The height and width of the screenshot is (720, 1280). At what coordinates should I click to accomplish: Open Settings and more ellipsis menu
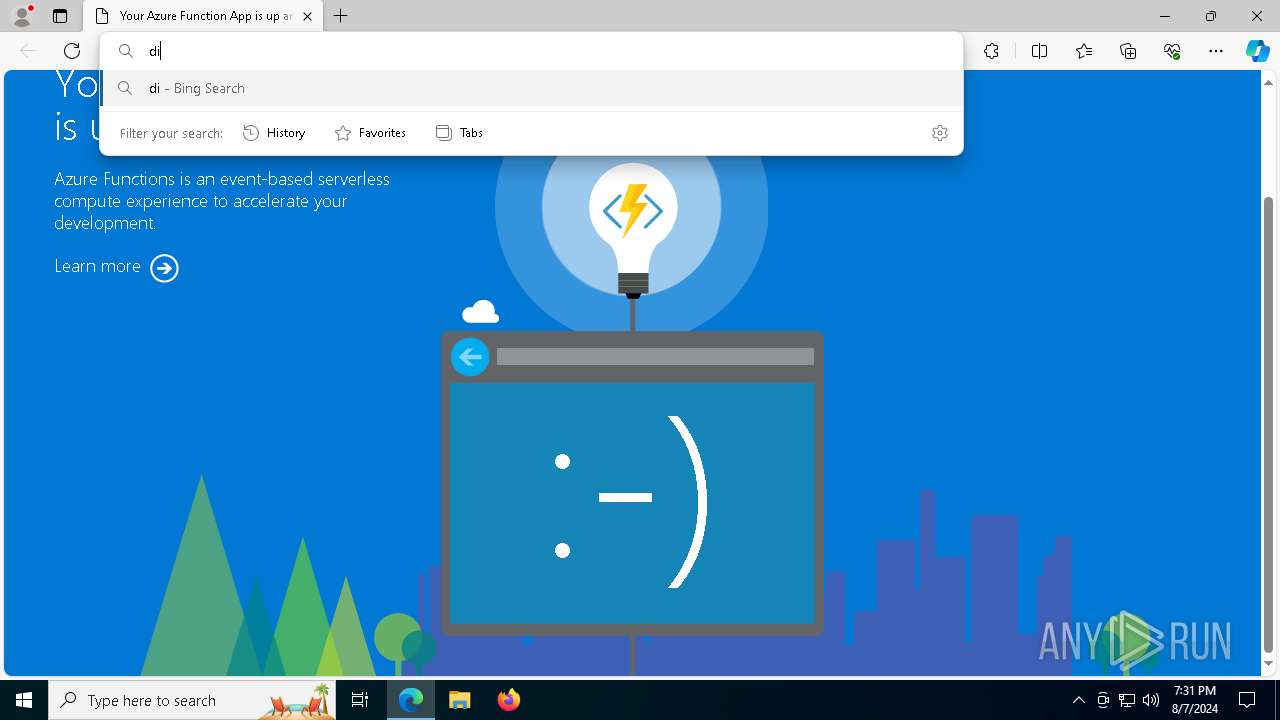click(1216, 51)
